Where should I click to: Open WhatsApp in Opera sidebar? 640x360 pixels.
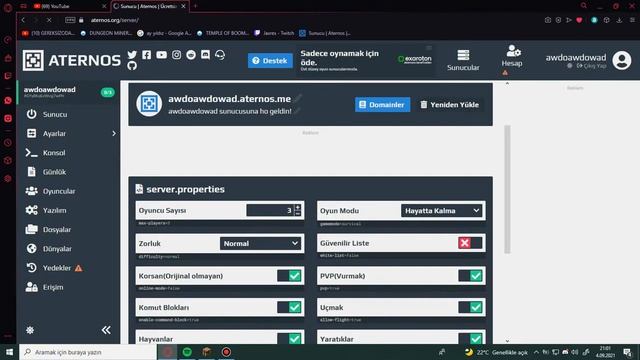[8, 100]
